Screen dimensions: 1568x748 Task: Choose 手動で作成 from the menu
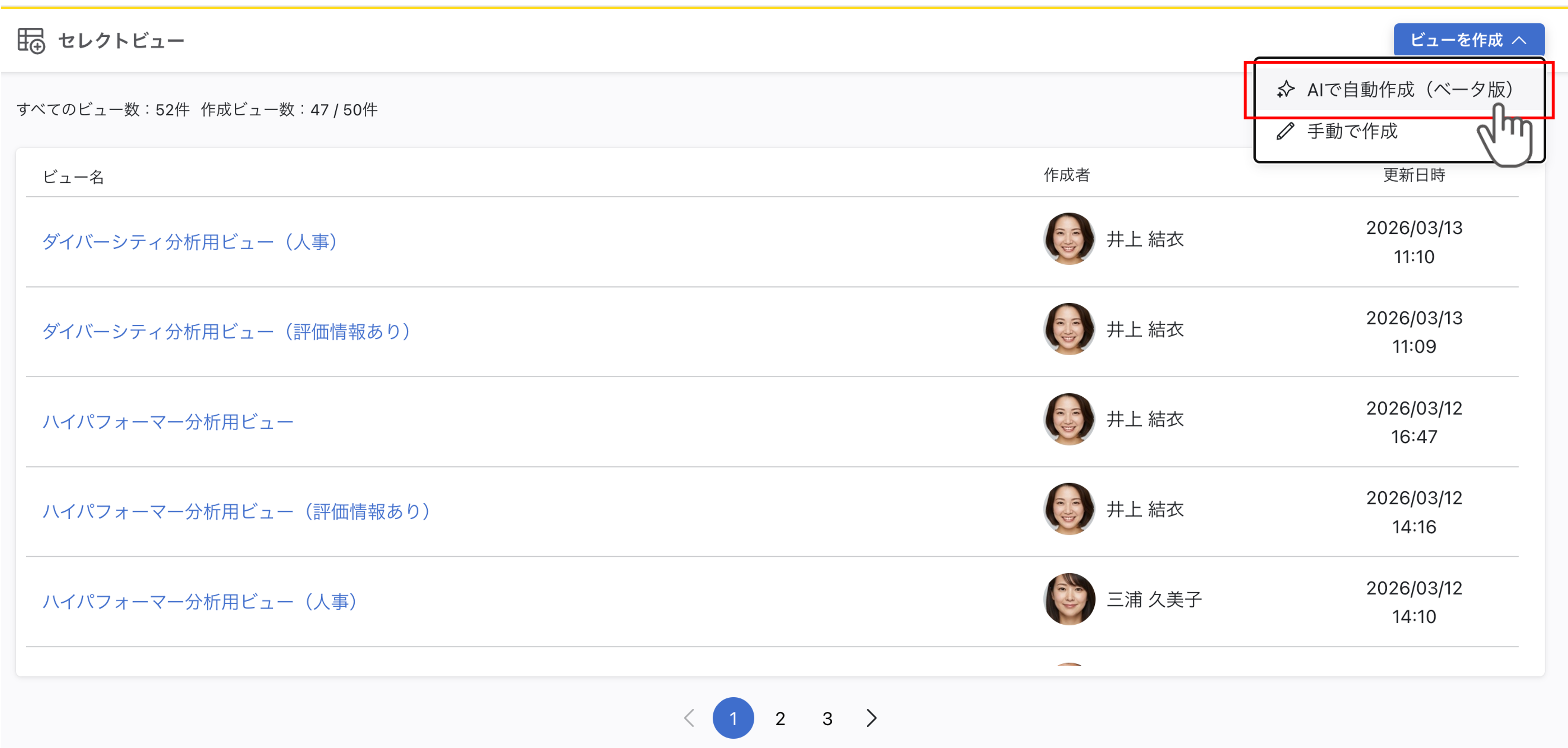1352,131
